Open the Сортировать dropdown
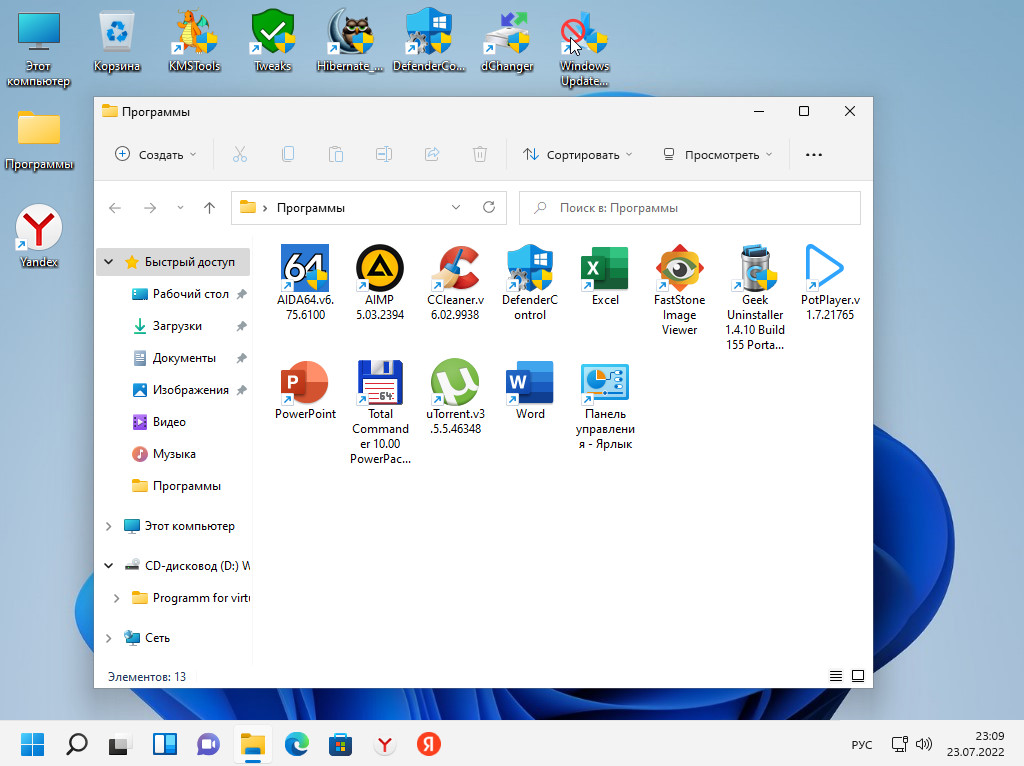Image resolution: width=1024 pixels, height=766 pixels. [x=577, y=155]
